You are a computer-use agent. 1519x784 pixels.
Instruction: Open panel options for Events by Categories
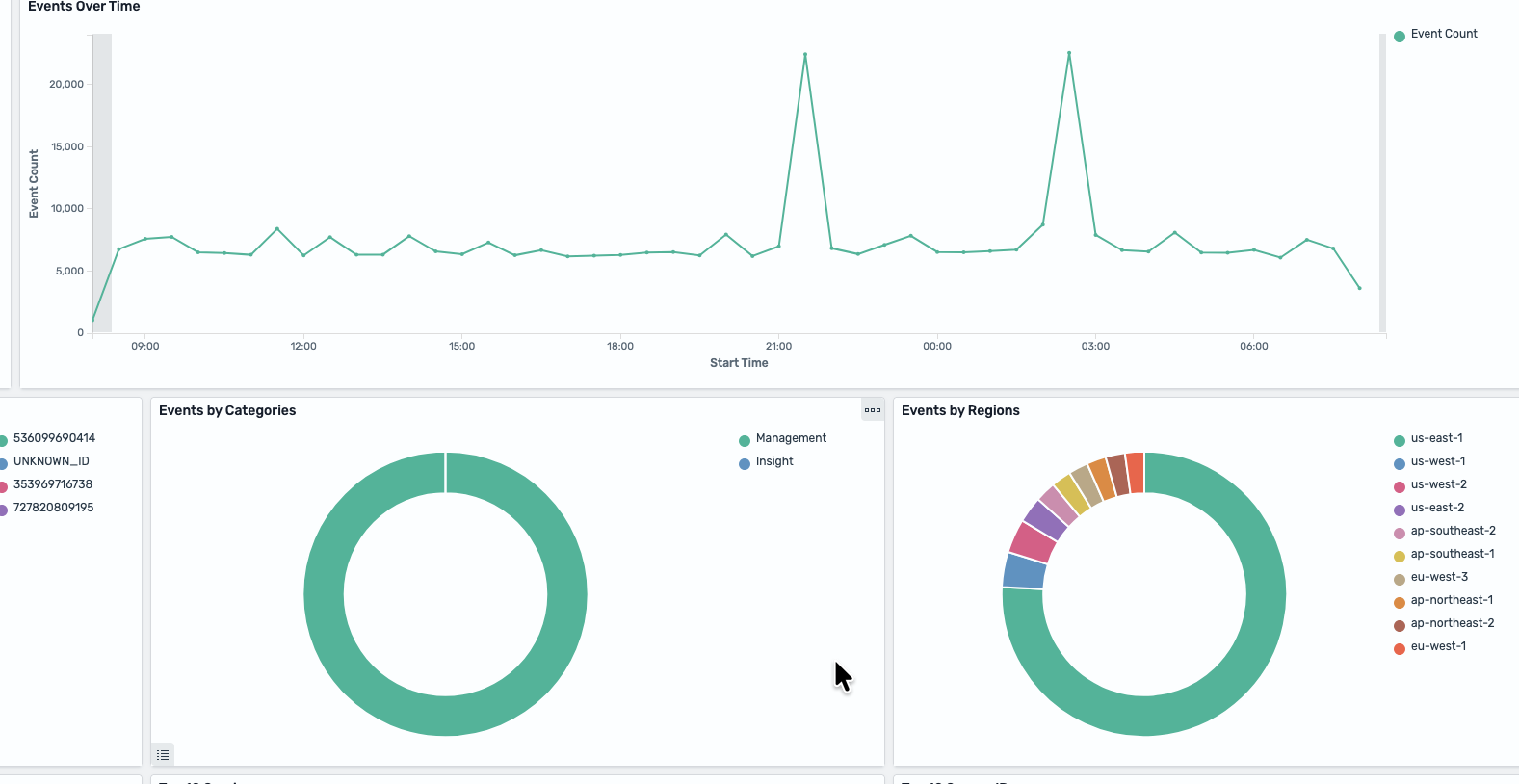873,410
